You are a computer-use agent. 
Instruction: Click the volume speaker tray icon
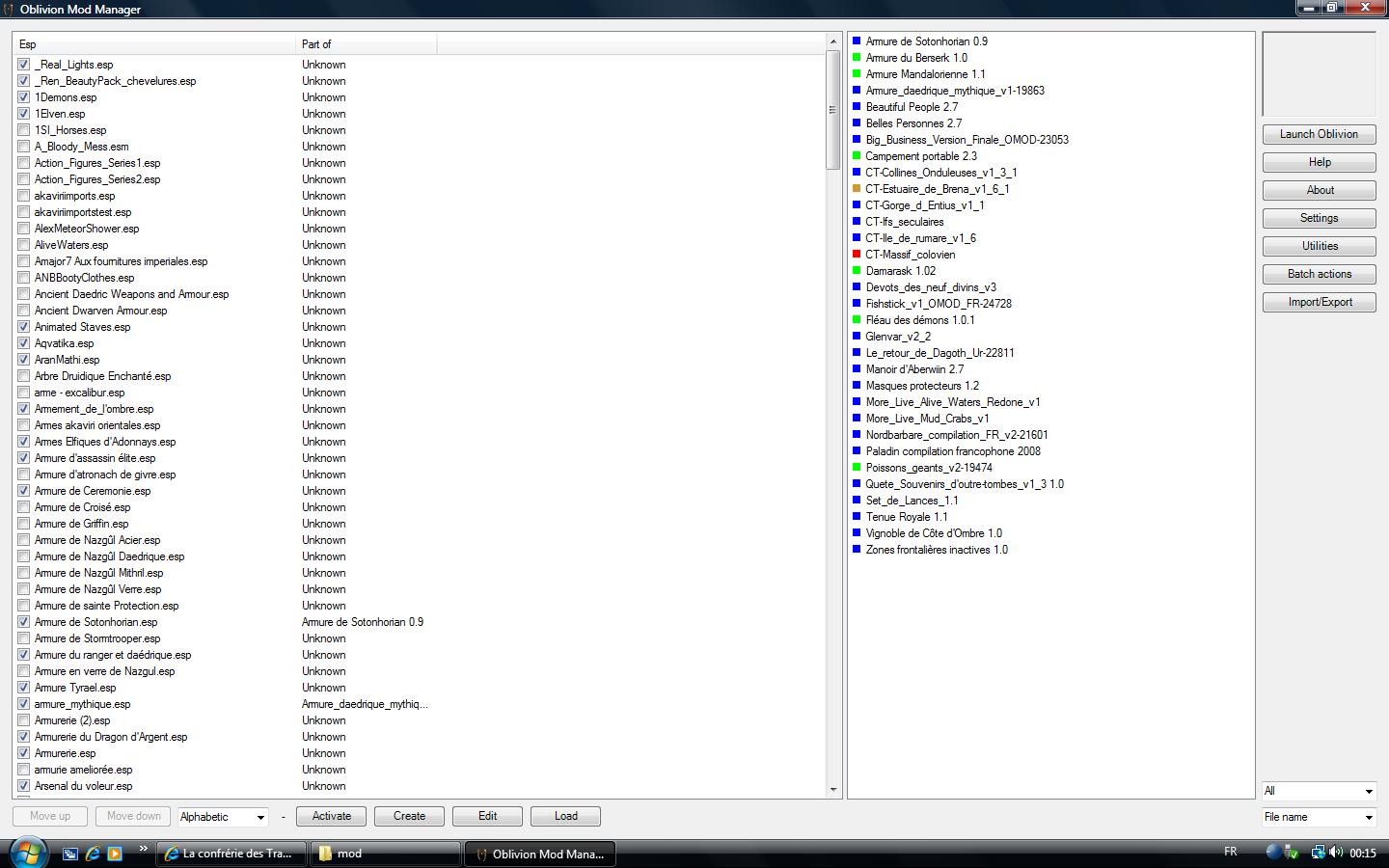(x=1336, y=853)
